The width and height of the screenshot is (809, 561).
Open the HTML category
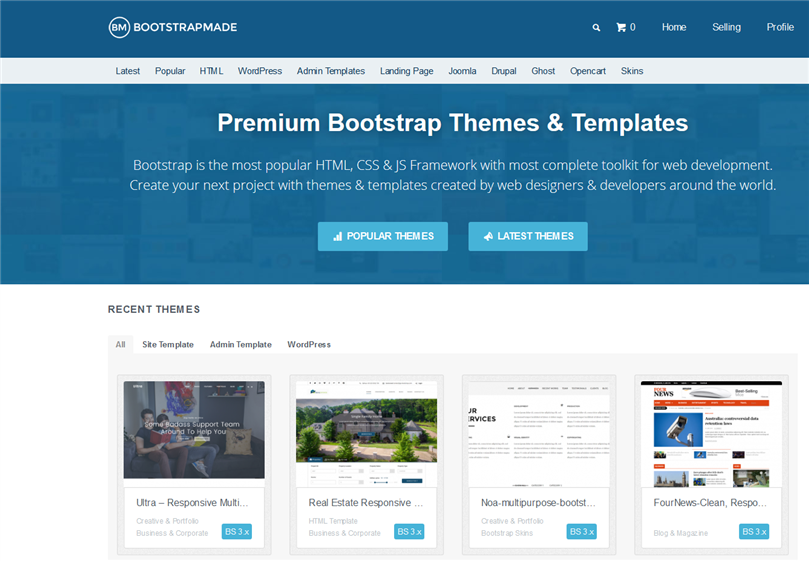pyautogui.click(x=212, y=71)
